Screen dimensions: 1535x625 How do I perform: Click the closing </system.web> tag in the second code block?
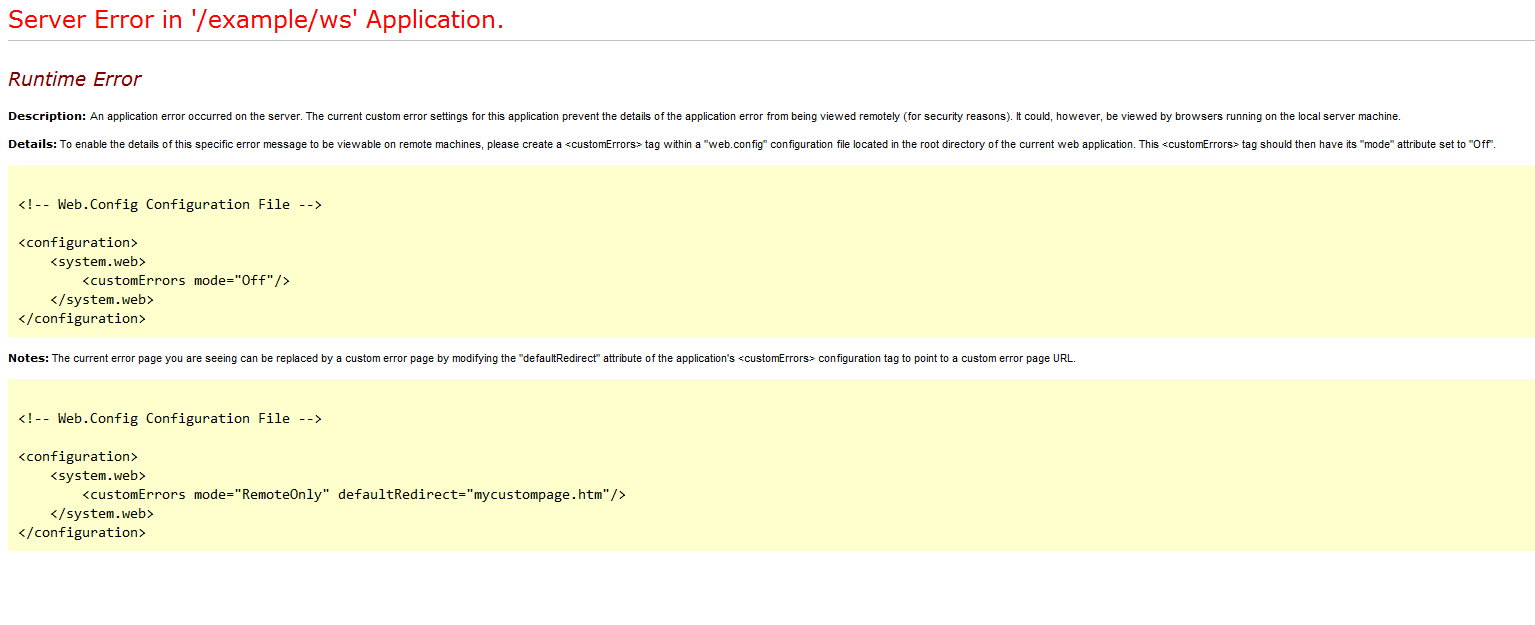pyautogui.click(x=102, y=513)
